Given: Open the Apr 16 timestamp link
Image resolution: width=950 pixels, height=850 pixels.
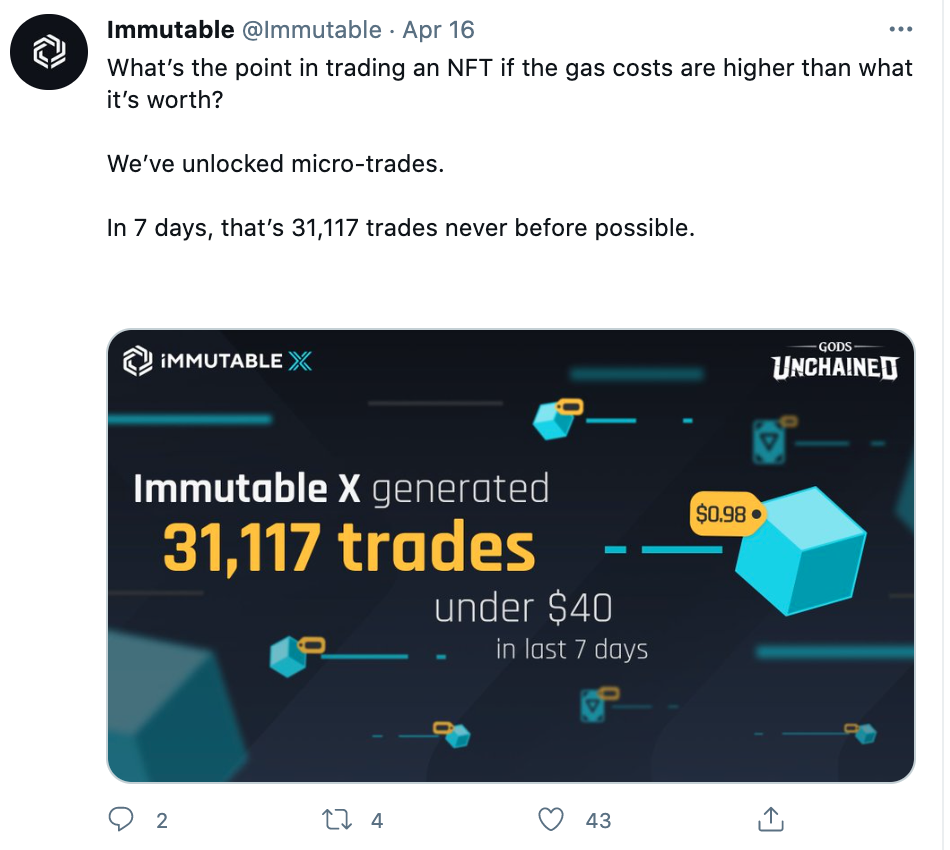Looking at the screenshot, I should coord(438,30).
